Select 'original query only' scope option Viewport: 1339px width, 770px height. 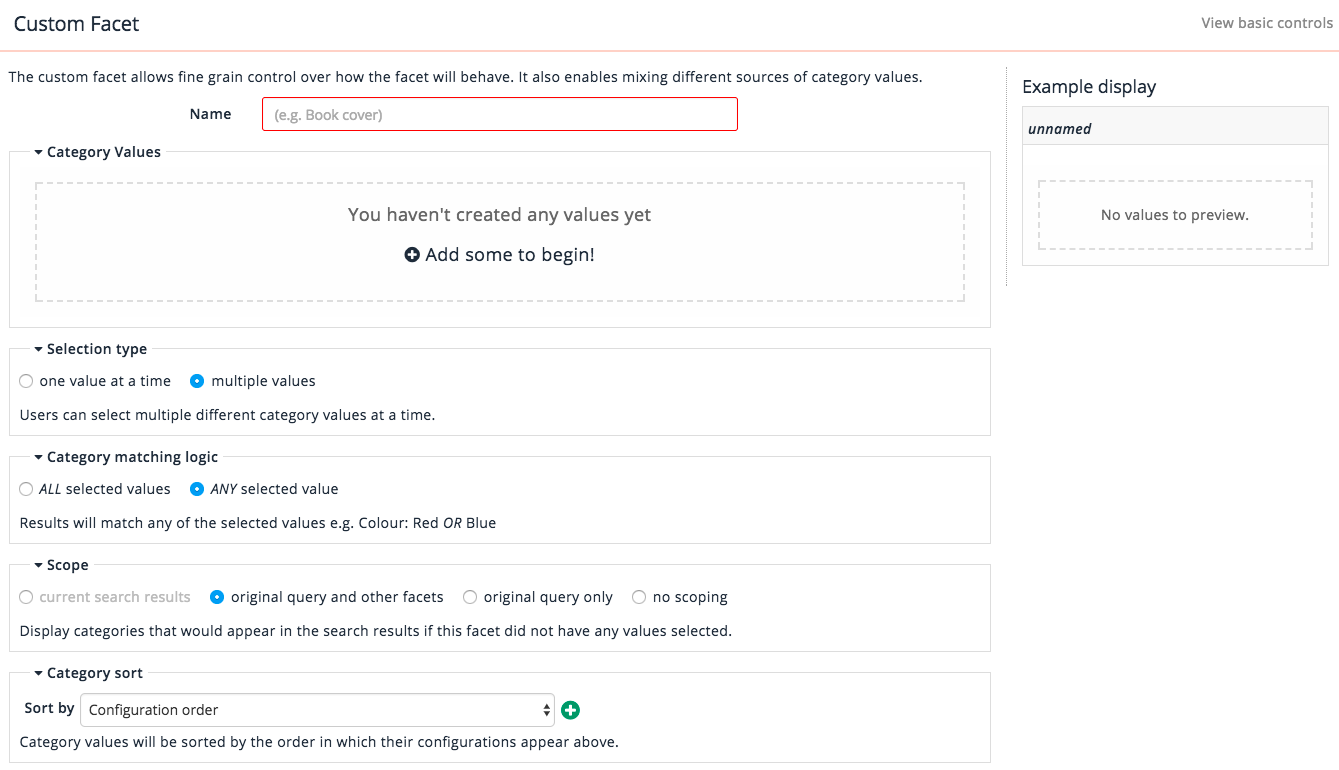[x=470, y=597]
